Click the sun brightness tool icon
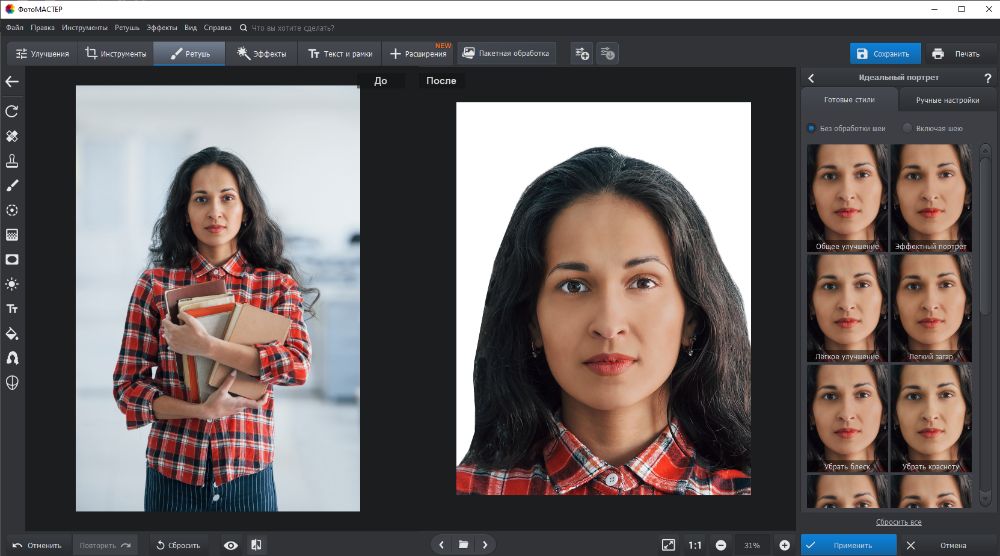Screen dimensions: 1000x556 pos(12,284)
